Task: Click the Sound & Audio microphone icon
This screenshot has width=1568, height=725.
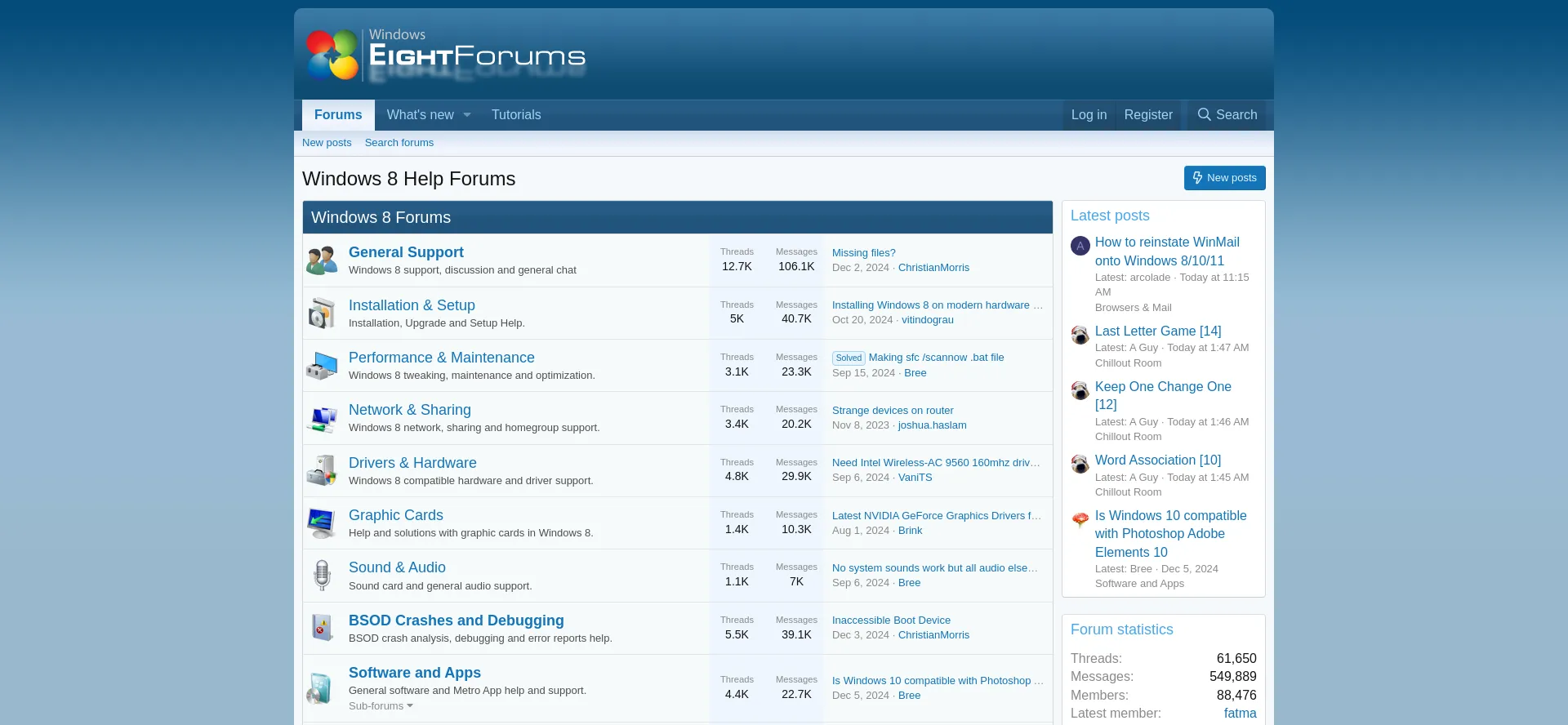Action: tap(322, 576)
